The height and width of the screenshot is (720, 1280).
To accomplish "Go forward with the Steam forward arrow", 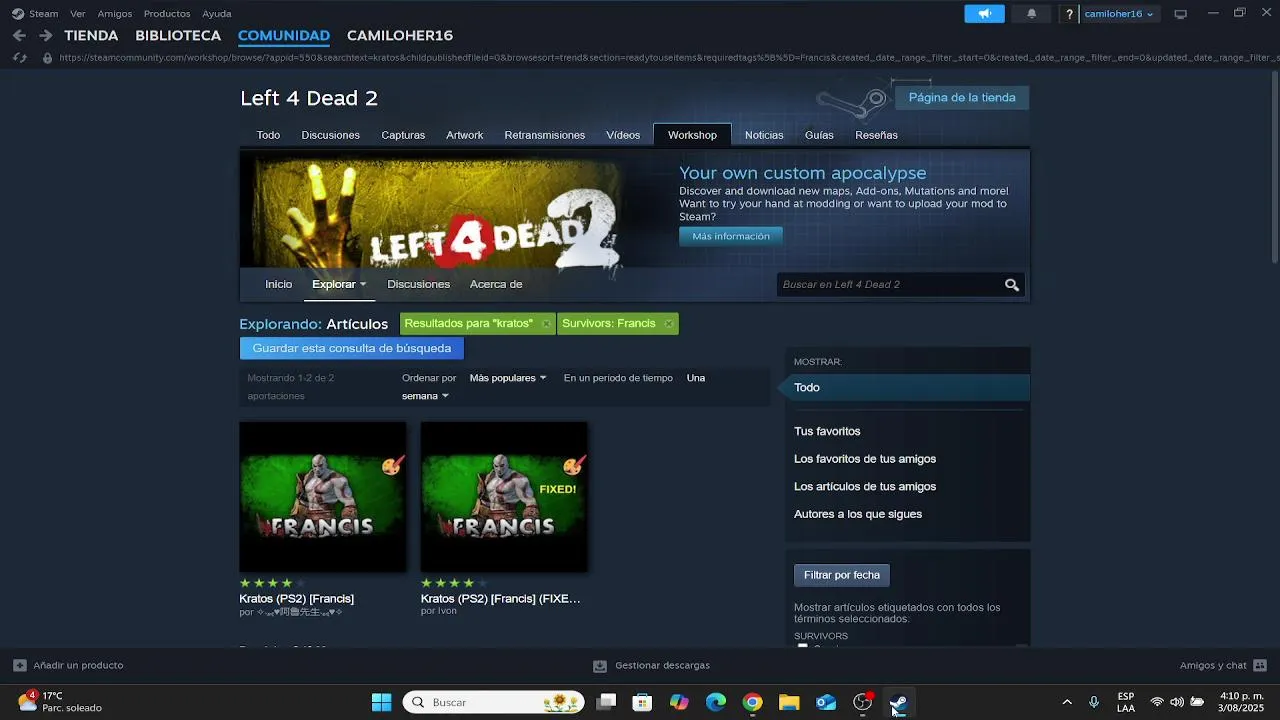I will (45, 35).
